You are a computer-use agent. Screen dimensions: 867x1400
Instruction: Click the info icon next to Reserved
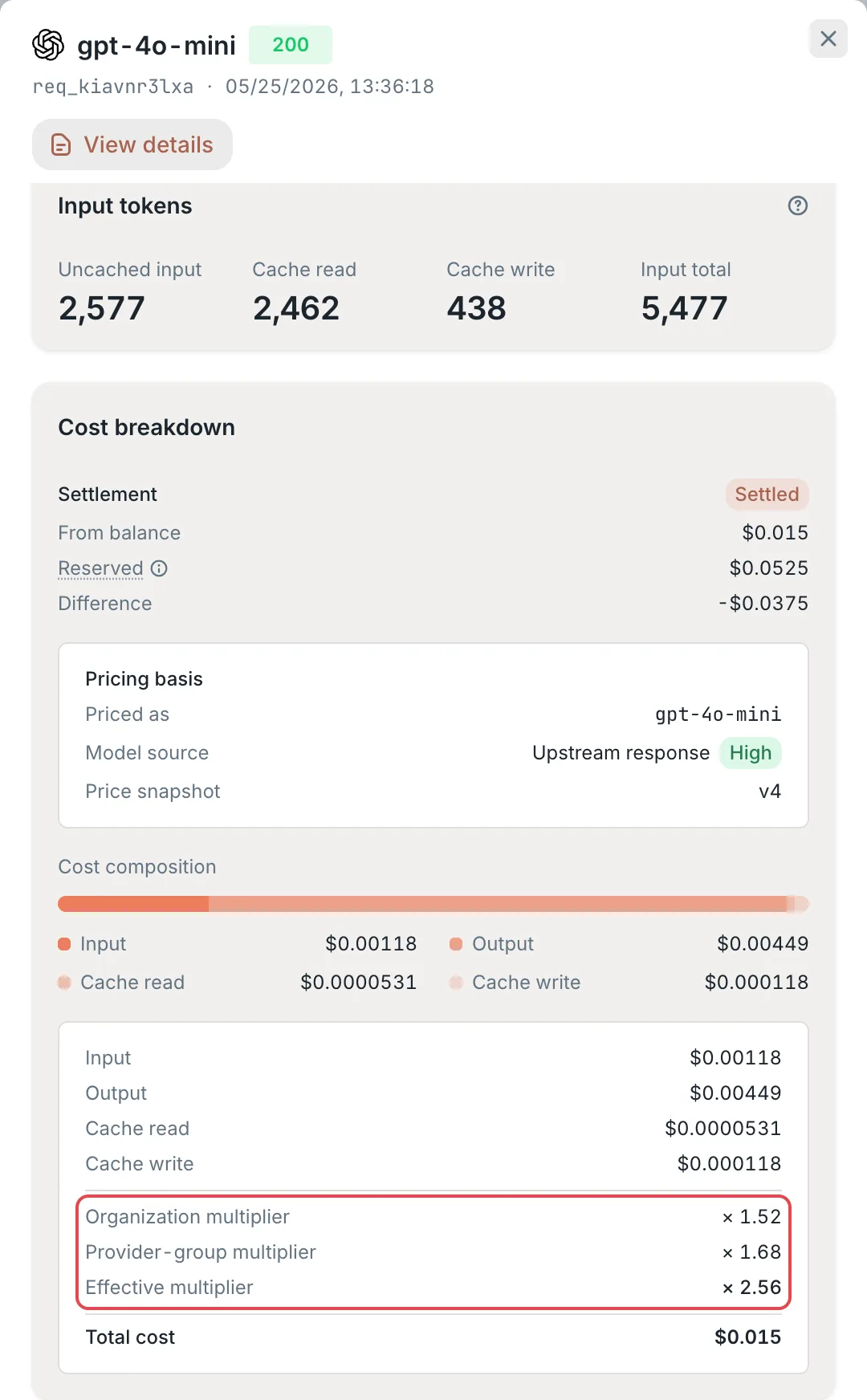coord(159,568)
